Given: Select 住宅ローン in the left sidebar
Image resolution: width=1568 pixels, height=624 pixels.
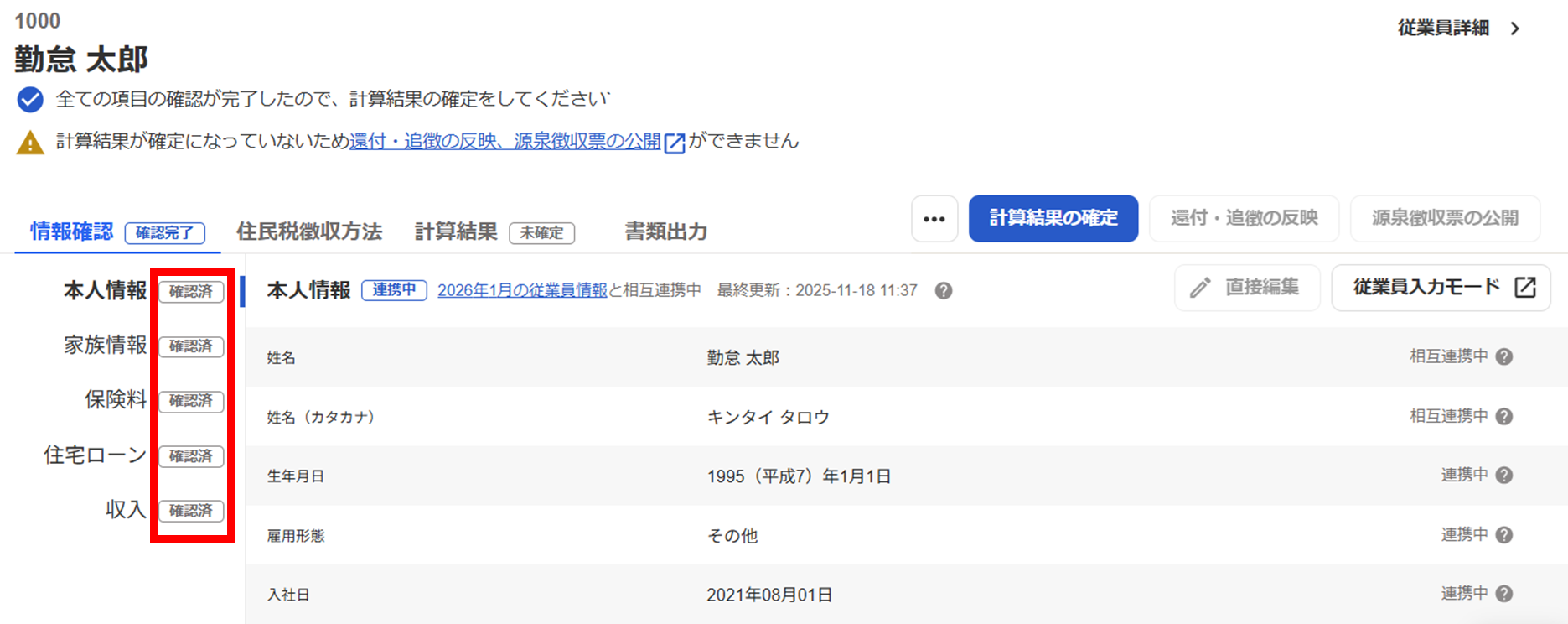Looking at the screenshot, I should [x=95, y=455].
